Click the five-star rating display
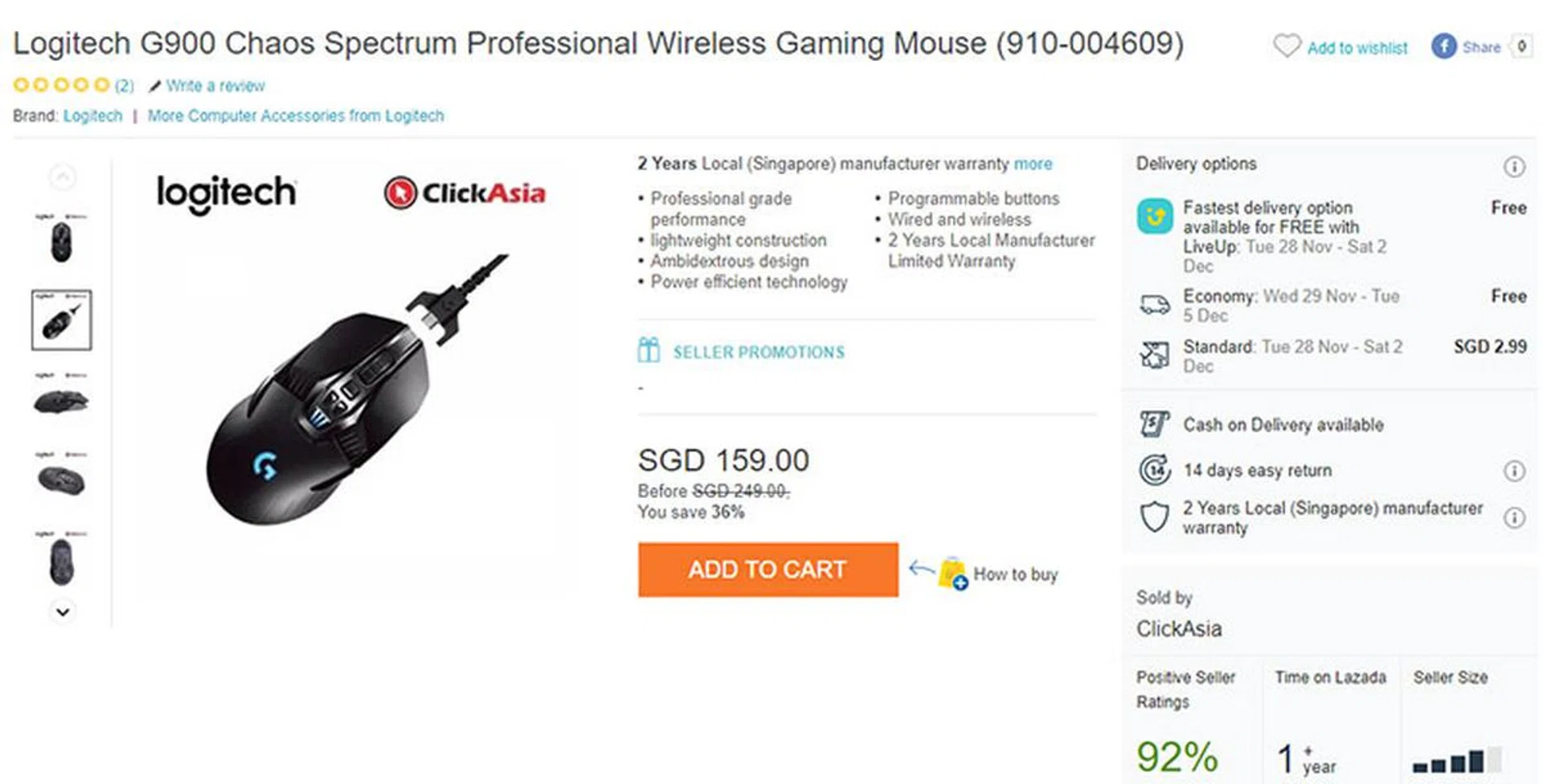This screenshot has width=1543, height=784. click(x=61, y=84)
